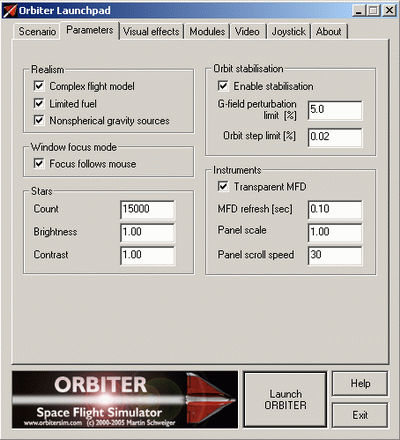
Task: Toggle Focus follows mouse checkbox
Action: [39, 163]
